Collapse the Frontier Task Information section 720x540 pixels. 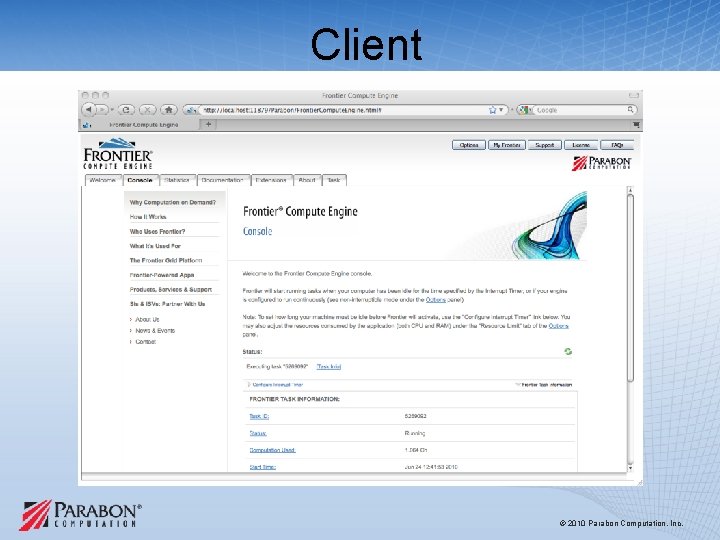point(544,385)
